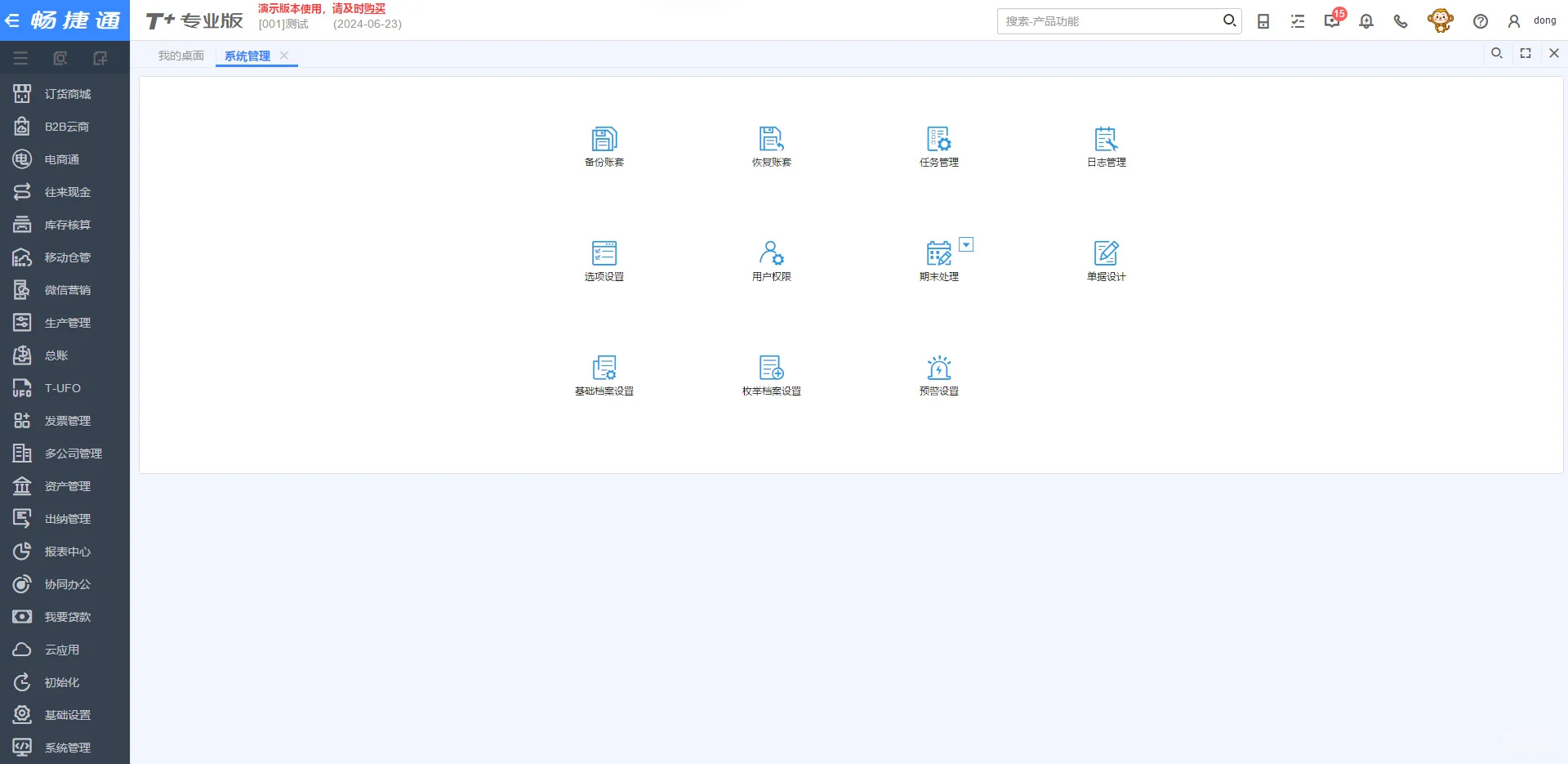
Task: Open 预警设置 alert settings
Action: pos(939,376)
